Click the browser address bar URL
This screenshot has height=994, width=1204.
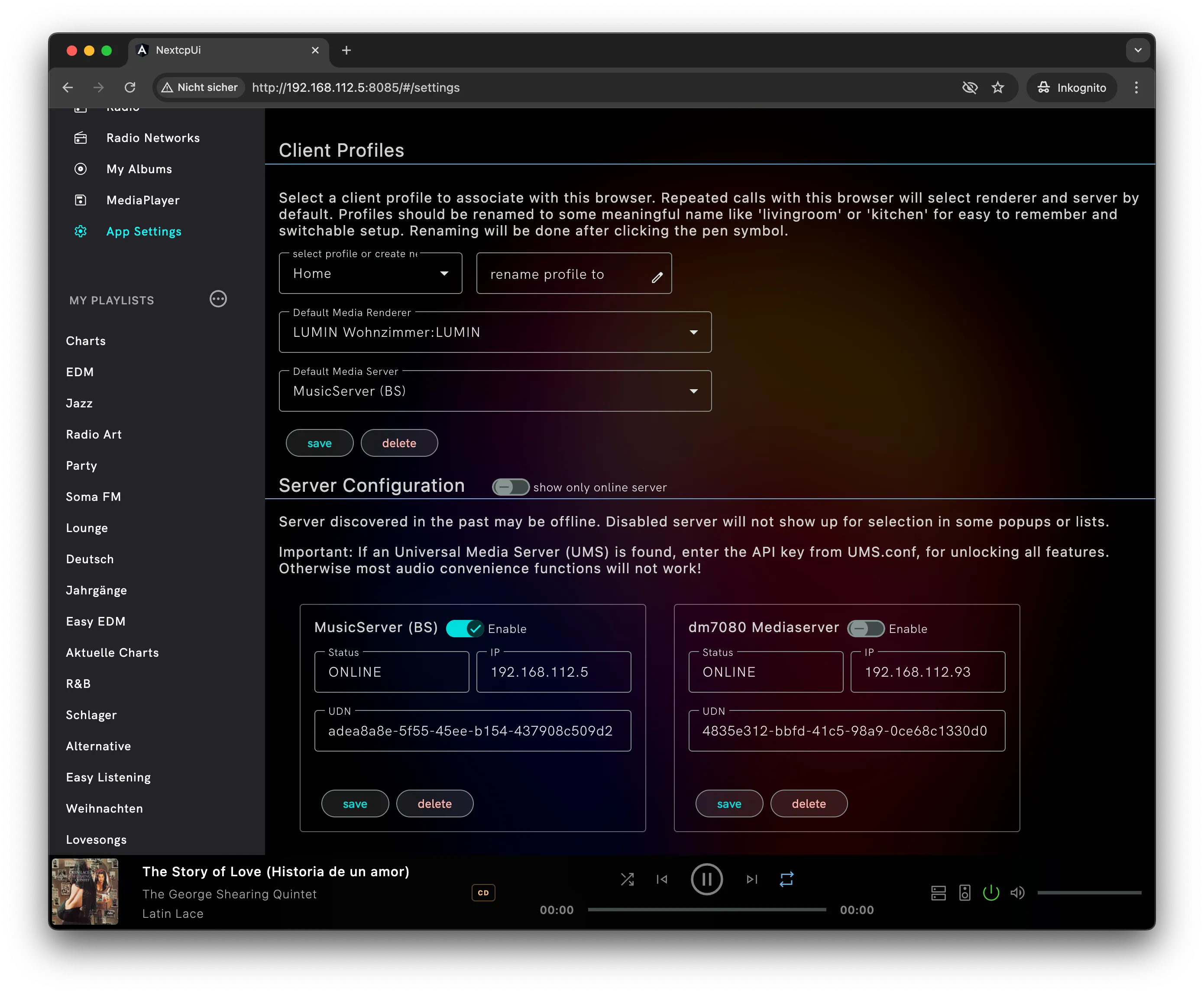pos(356,87)
